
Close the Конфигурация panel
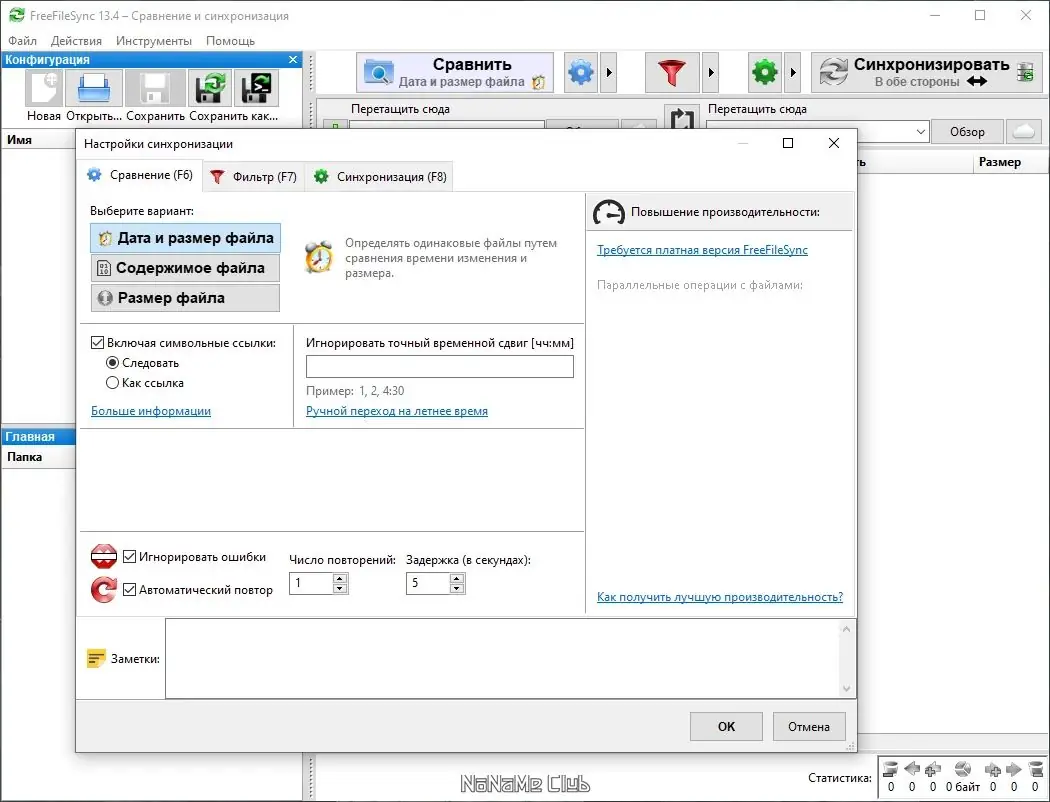[293, 60]
